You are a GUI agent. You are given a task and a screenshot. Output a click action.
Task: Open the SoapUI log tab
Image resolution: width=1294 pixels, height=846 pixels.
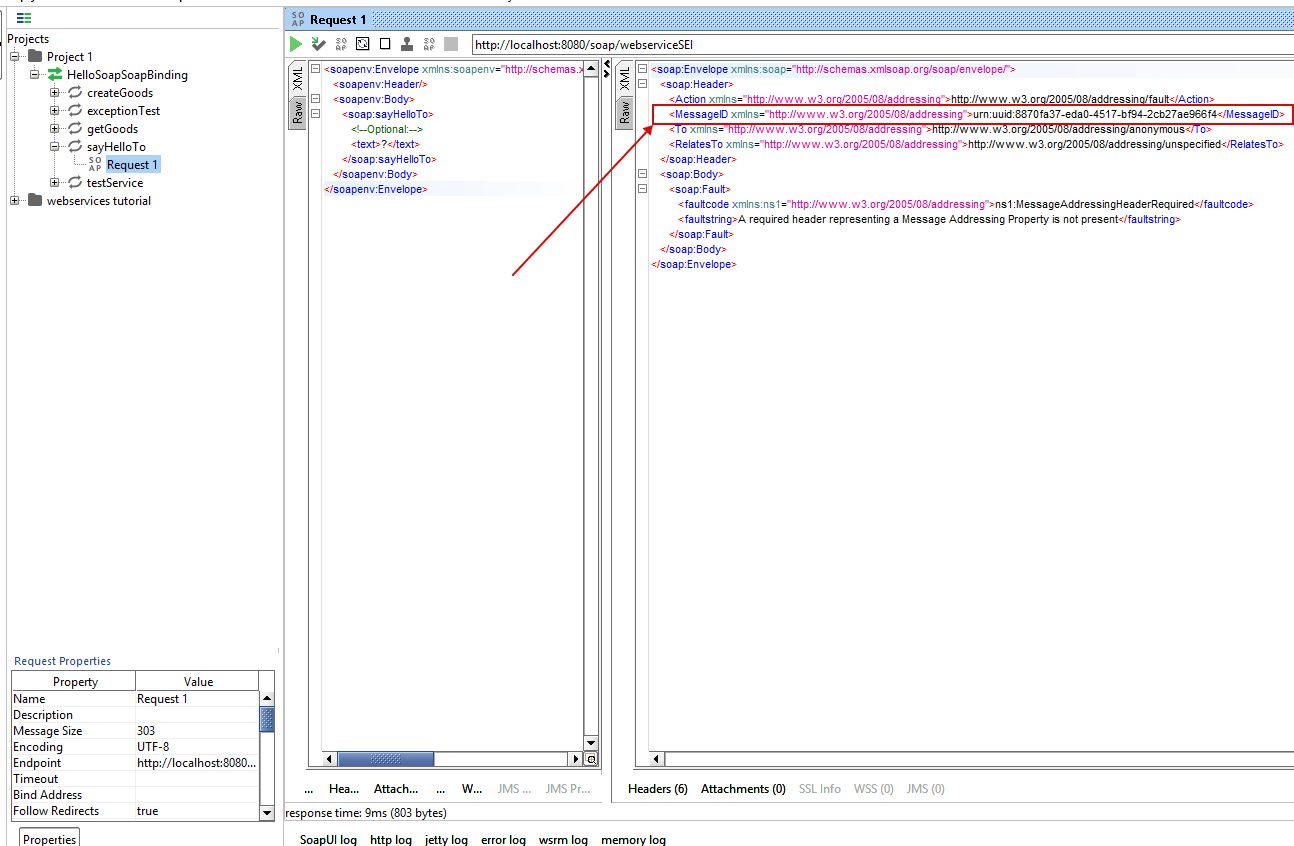pyautogui.click(x=328, y=839)
